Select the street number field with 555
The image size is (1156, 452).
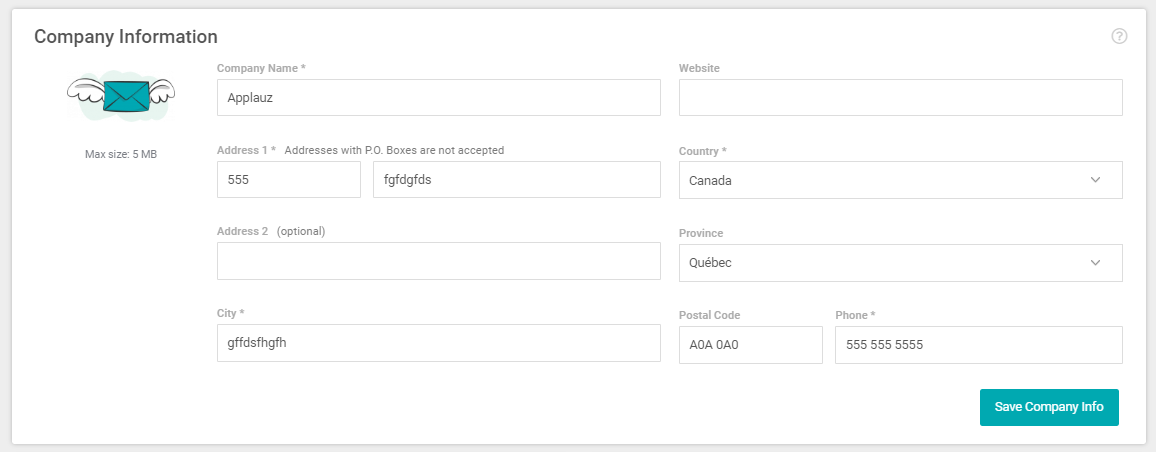[288, 180]
